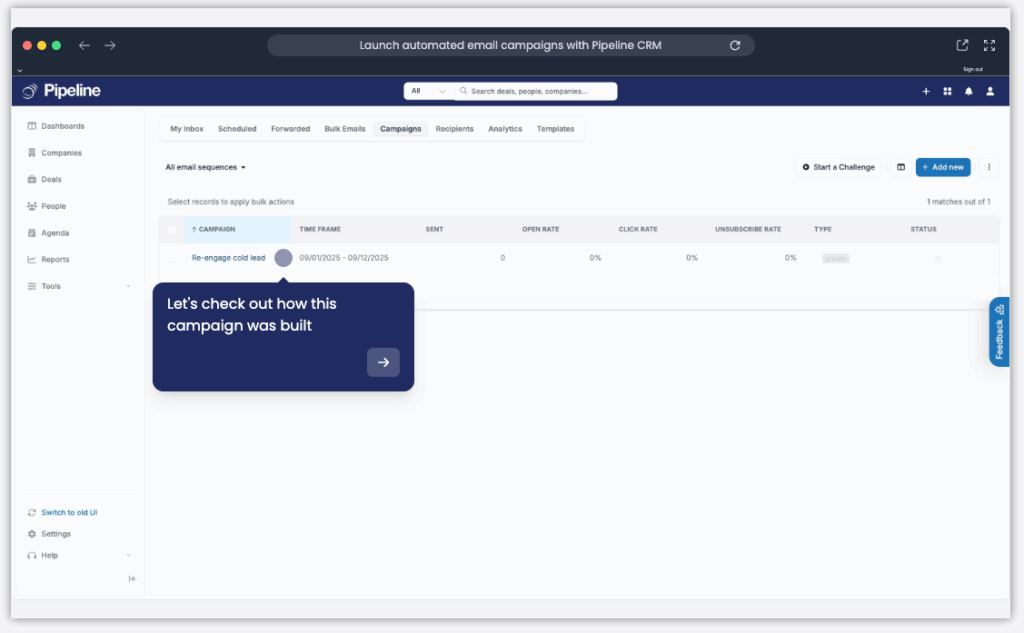
Task: Select Dashboards in the sidebar
Action: pos(62,125)
